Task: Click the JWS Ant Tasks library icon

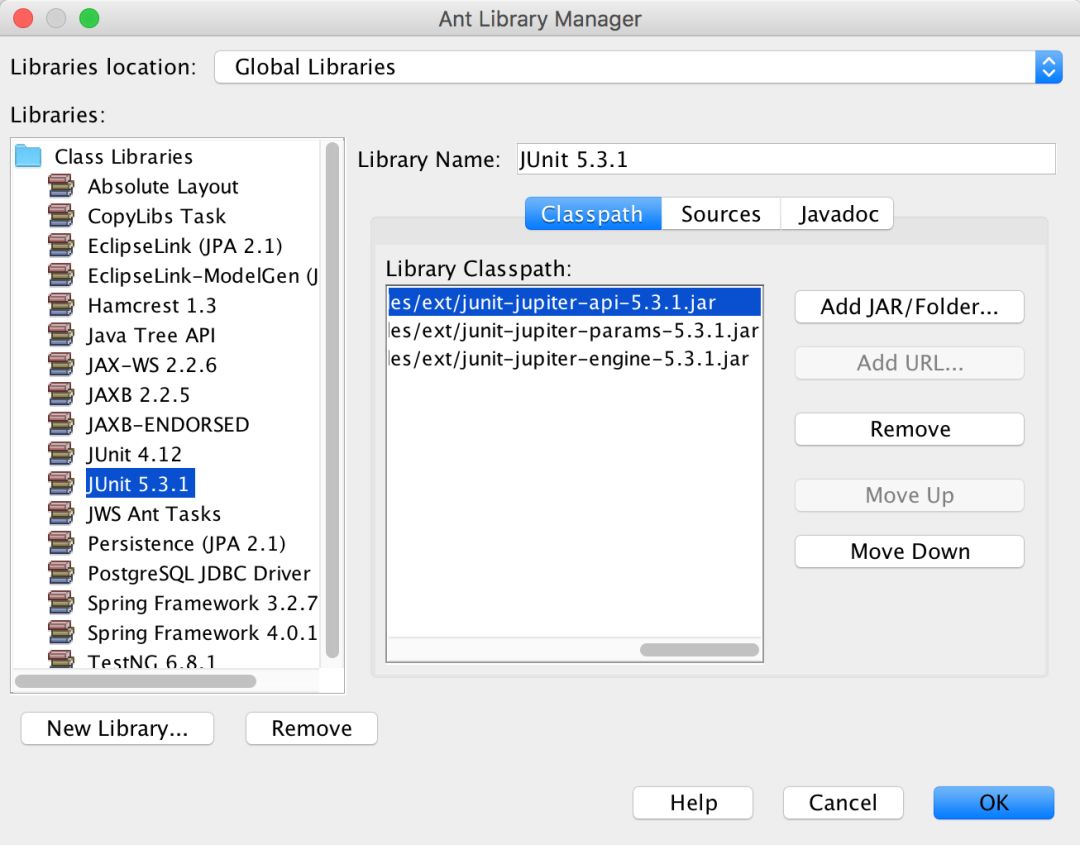Action: coord(61,513)
